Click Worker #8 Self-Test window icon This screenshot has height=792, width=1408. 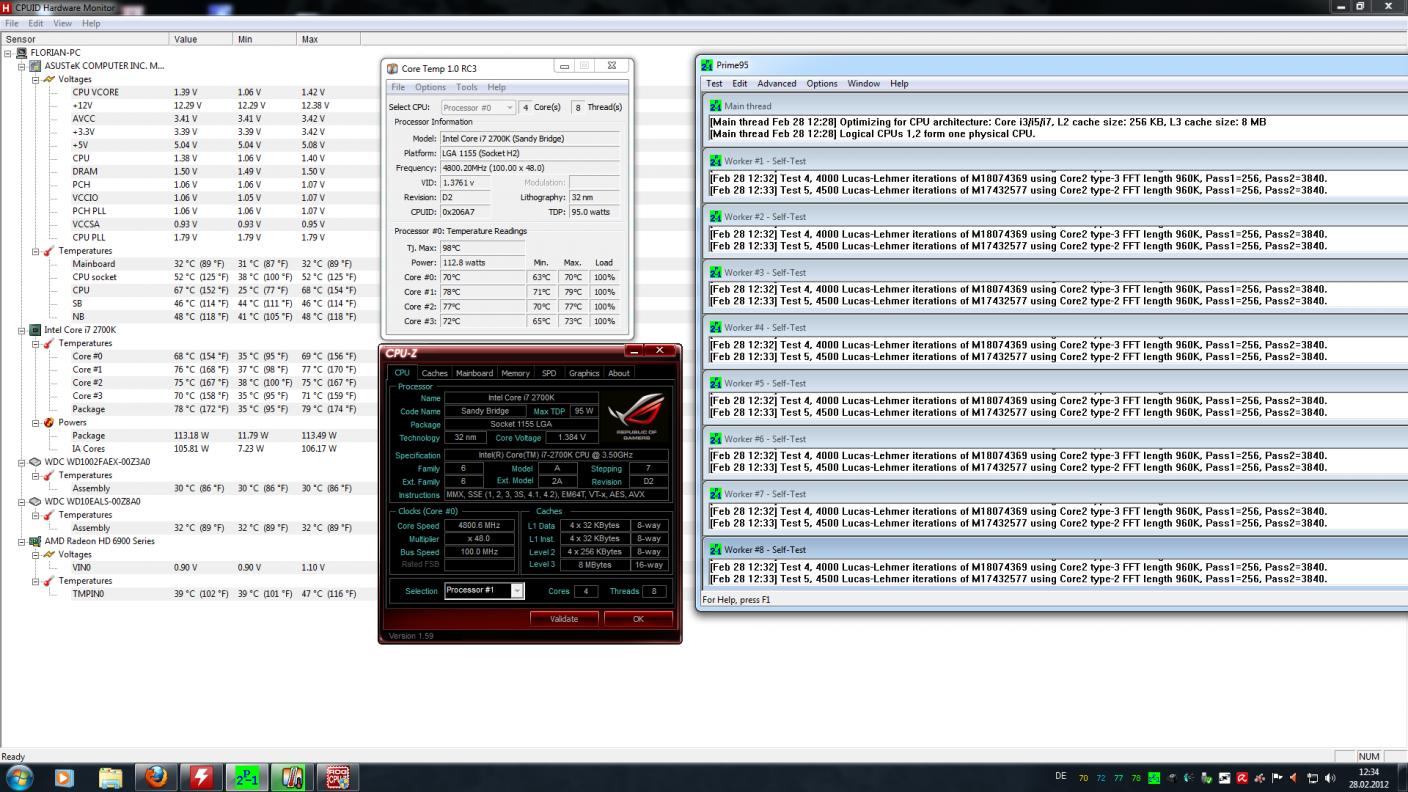click(x=715, y=549)
